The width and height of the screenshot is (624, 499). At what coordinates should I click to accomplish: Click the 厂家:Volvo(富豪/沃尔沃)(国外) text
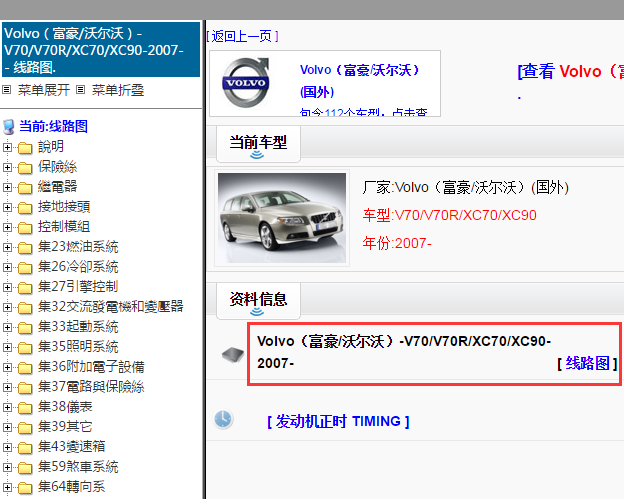pyautogui.click(x=466, y=187)
